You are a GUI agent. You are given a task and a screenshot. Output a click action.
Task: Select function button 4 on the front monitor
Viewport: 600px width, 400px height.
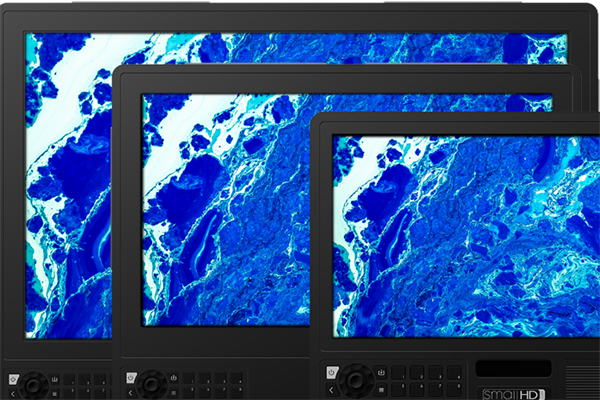tap(454, 372)
